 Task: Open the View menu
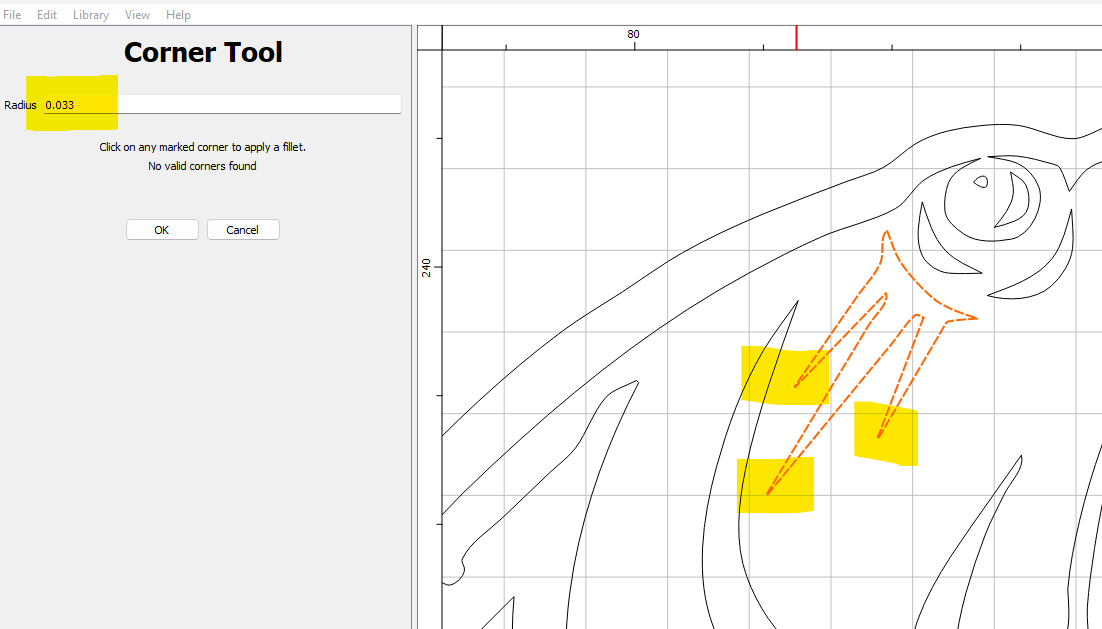click(x=138, y=15)
